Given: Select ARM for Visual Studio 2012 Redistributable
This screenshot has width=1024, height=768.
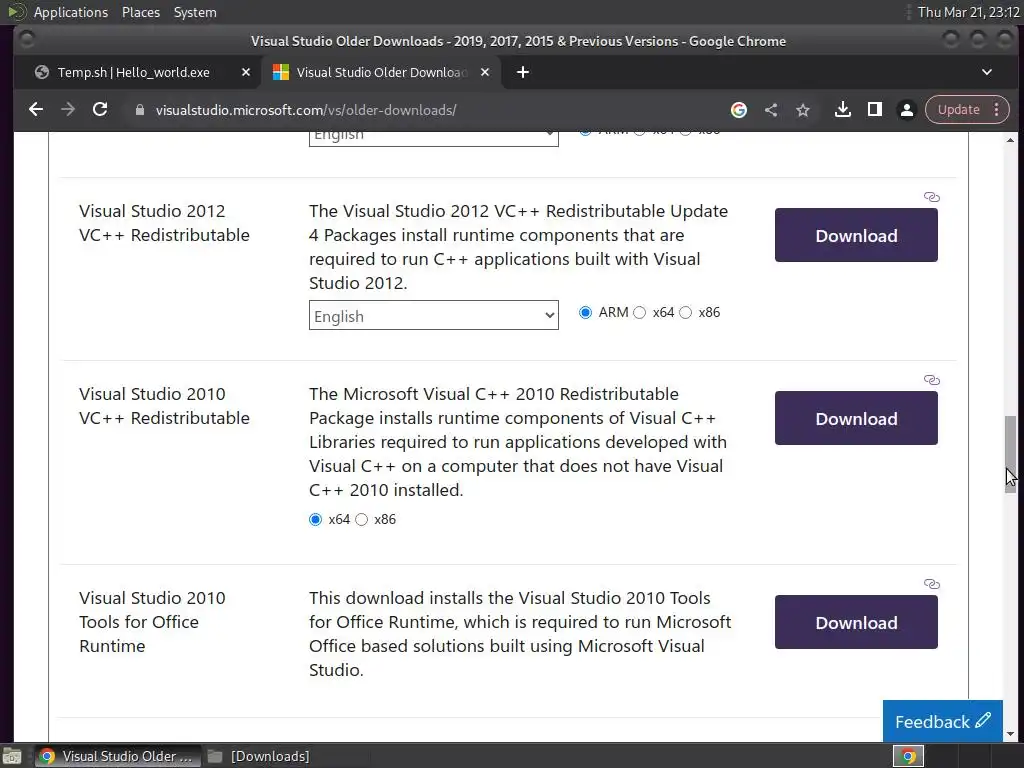Looking at the screenshot, I should tap(585, 312).
